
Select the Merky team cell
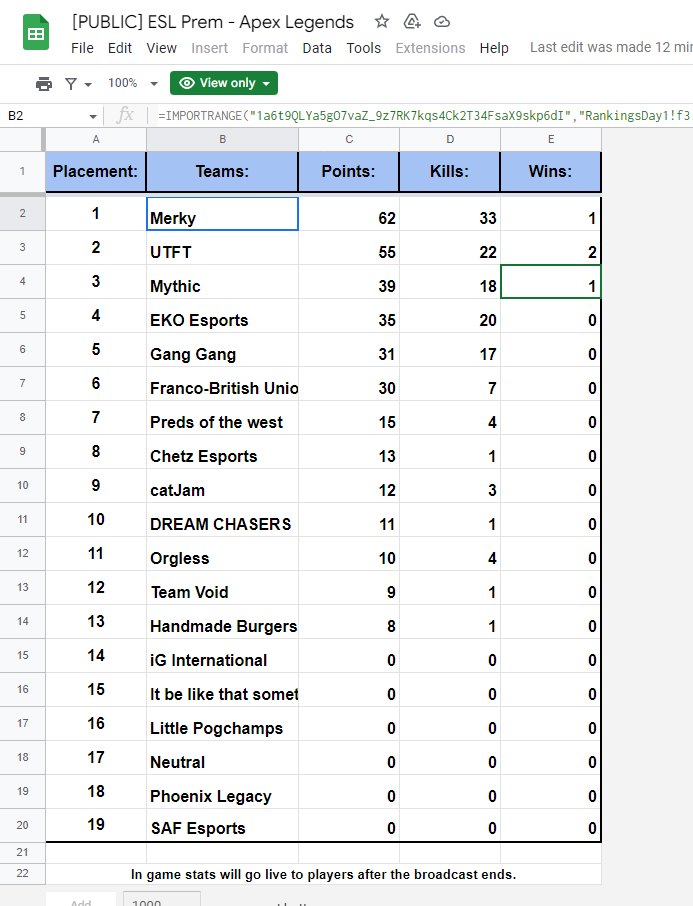coord(223,214)
